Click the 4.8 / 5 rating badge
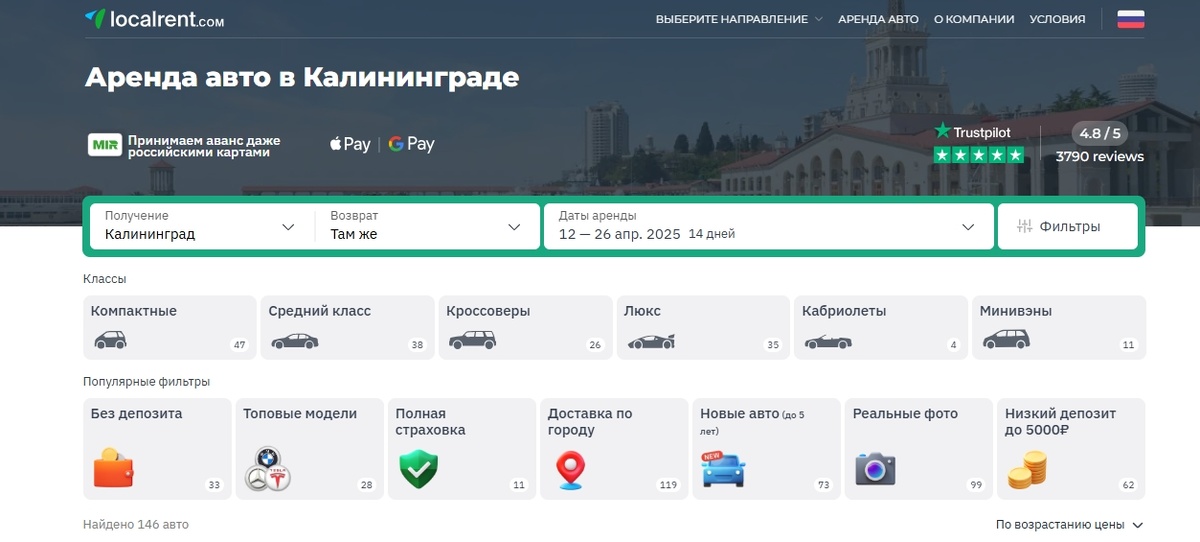Viewport: 1200px width, 542px height. tap(1100, 133)
